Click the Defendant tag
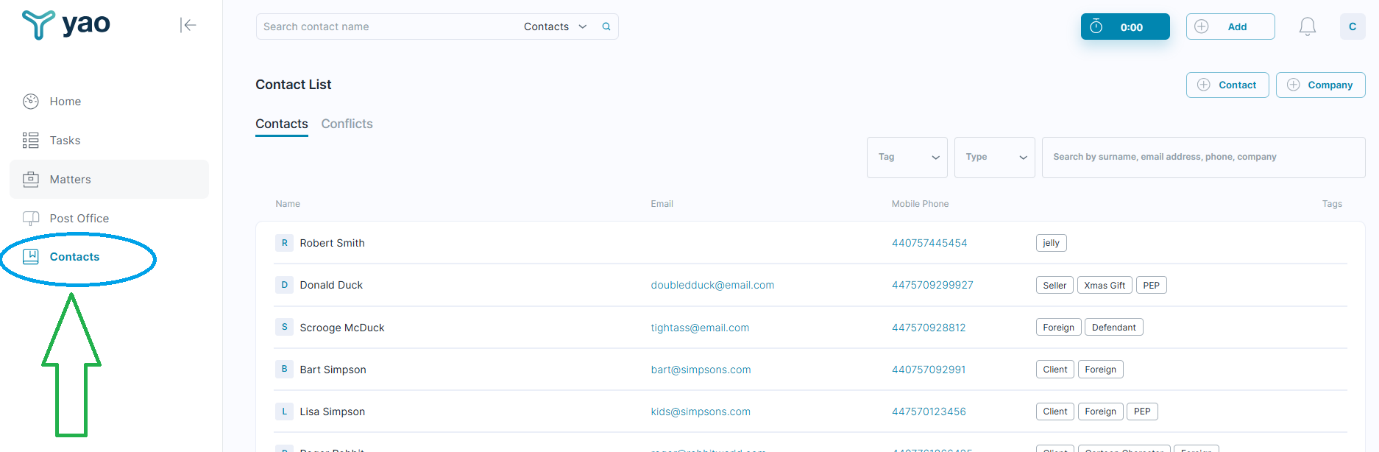Viewport: 1379px width, 452px height. tap(1114, 327)
